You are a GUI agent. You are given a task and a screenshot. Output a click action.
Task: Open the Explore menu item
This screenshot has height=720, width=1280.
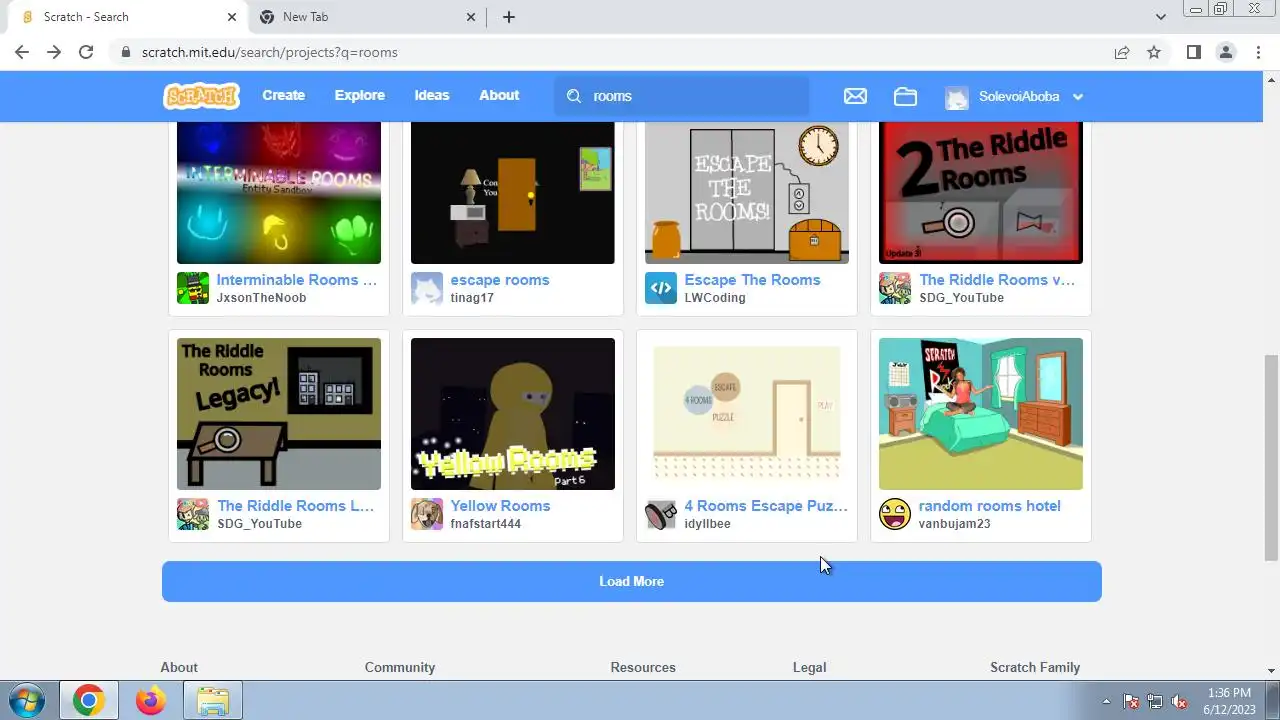pyautogui.click(x=360, y=96)
